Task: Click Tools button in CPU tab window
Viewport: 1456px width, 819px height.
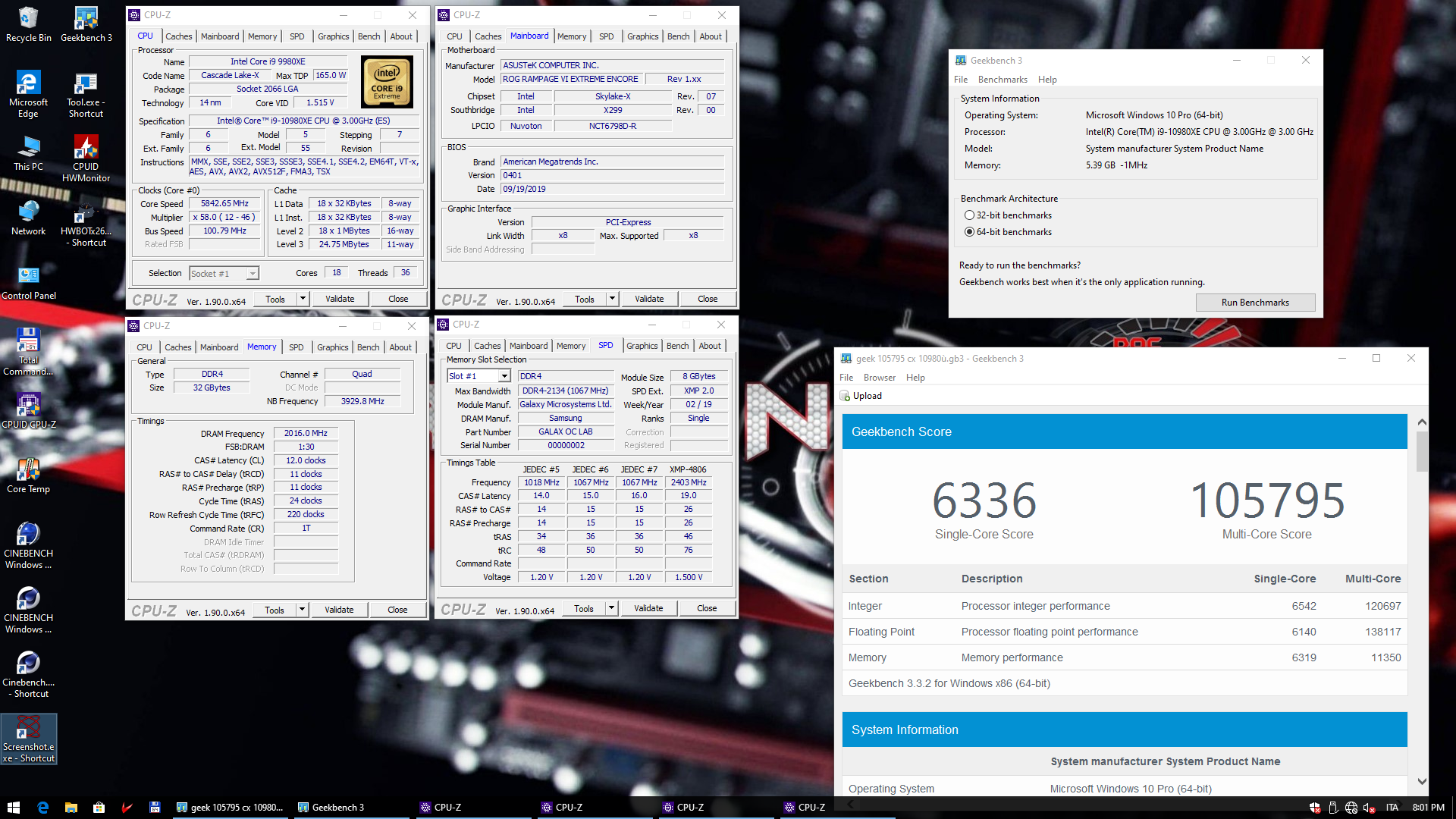Action: [275, 299]
